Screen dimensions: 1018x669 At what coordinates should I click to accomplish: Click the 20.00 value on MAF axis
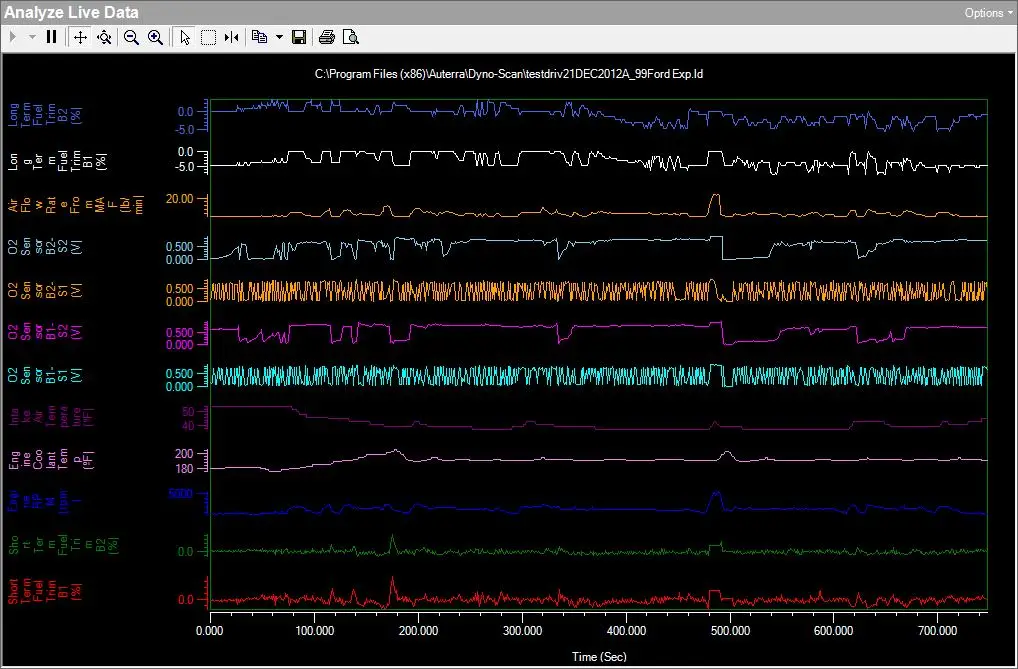pos(179,199)
